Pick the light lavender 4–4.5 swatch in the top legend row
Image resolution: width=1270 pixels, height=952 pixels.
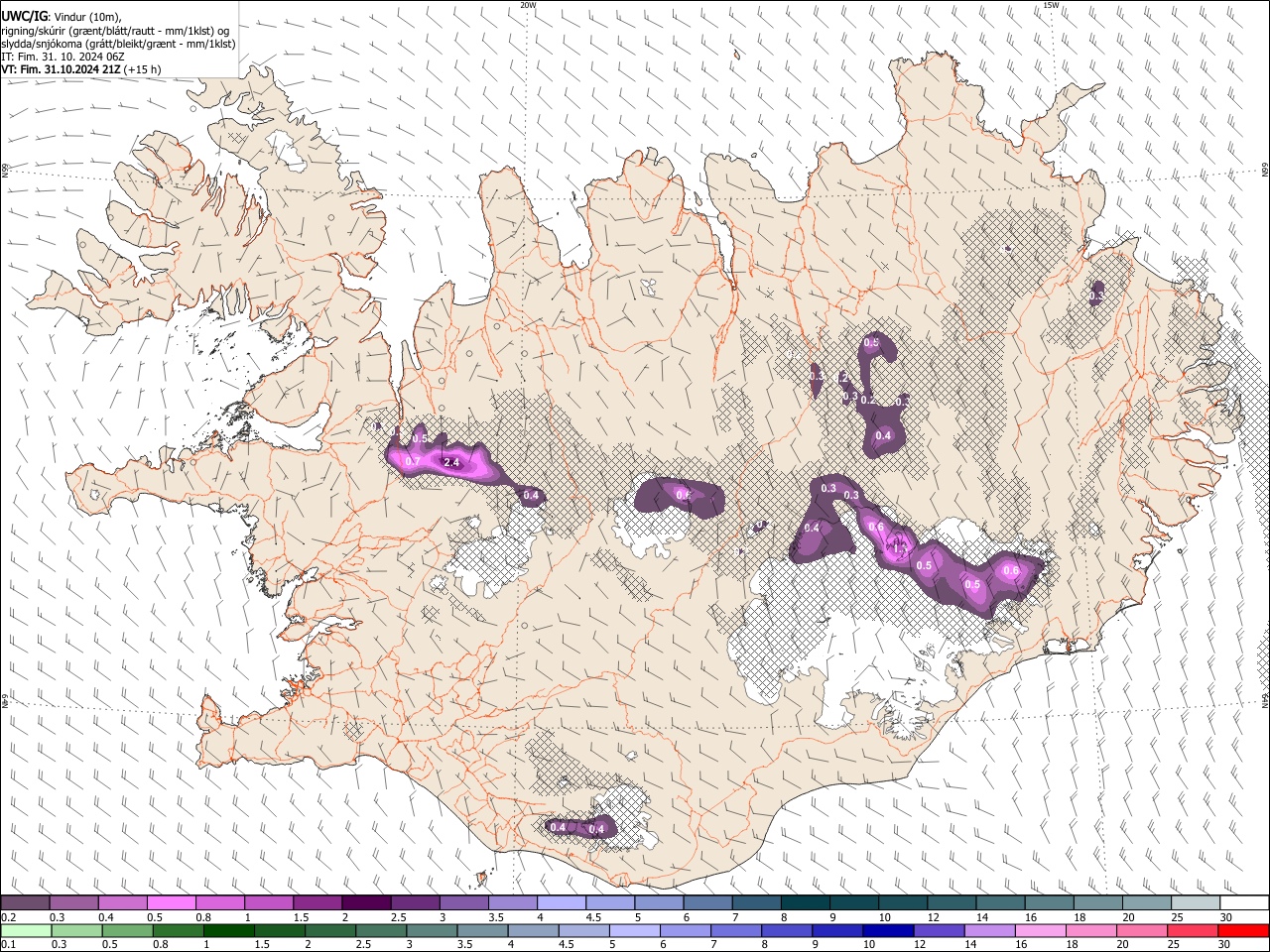tap(562, 903)
